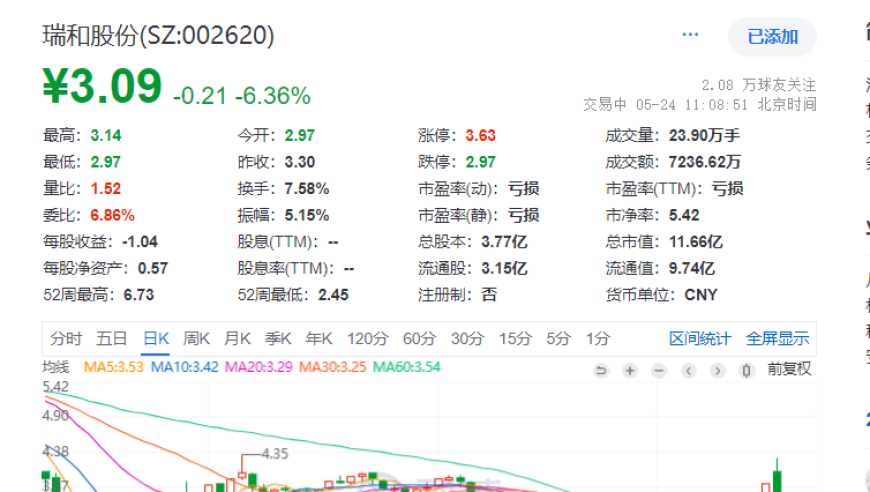The height and width of the screenshot is (492, 870).
Task: Click the 换手 value 7.58%
Action: 307,189
